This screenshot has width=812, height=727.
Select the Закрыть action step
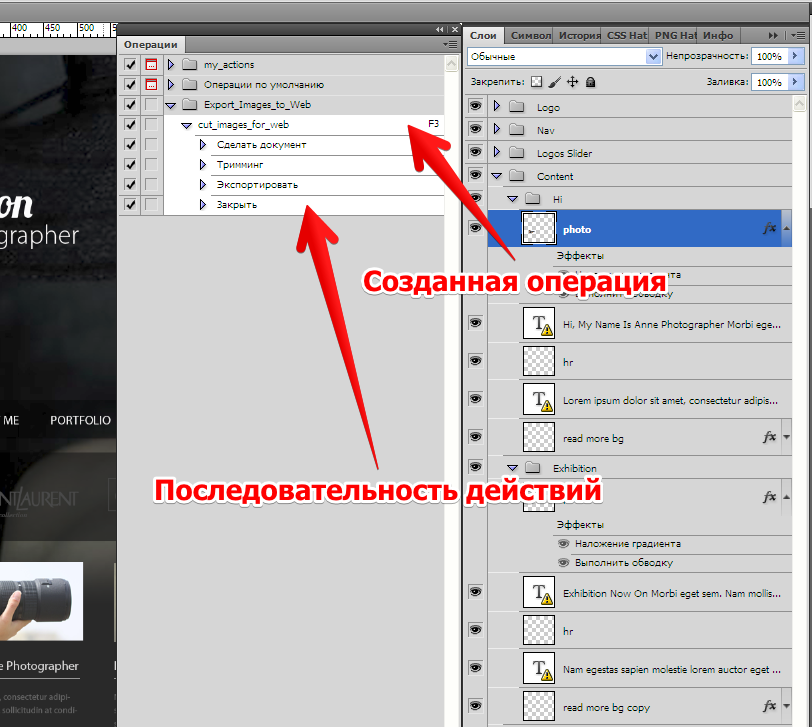pyautogui.click(x=304, y=205)
